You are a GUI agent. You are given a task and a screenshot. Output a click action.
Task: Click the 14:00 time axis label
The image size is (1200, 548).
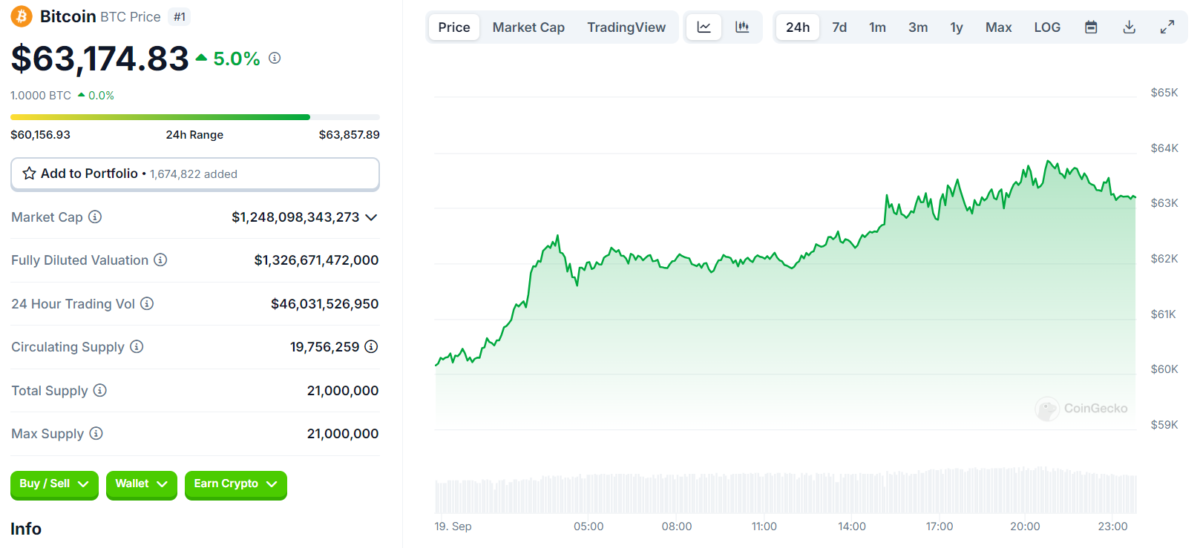pyautogui.click(x=852, y=526)
